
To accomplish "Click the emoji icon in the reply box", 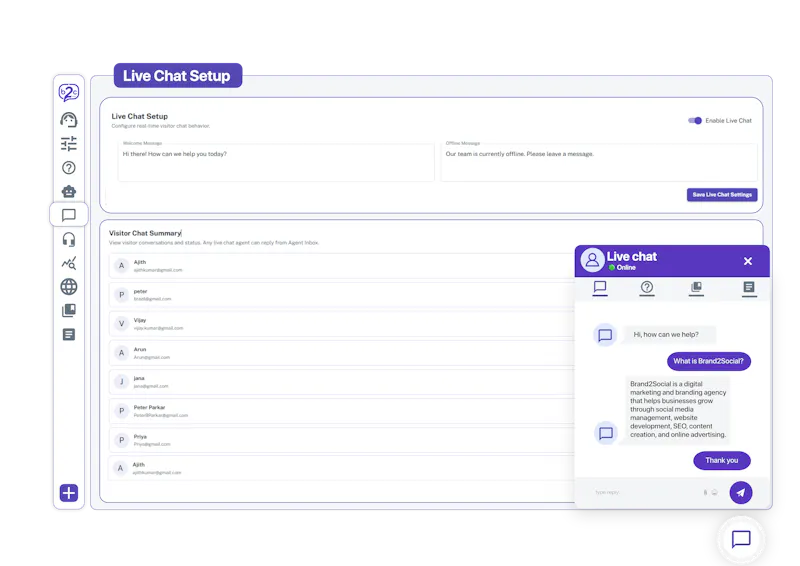I will [715, 493].
